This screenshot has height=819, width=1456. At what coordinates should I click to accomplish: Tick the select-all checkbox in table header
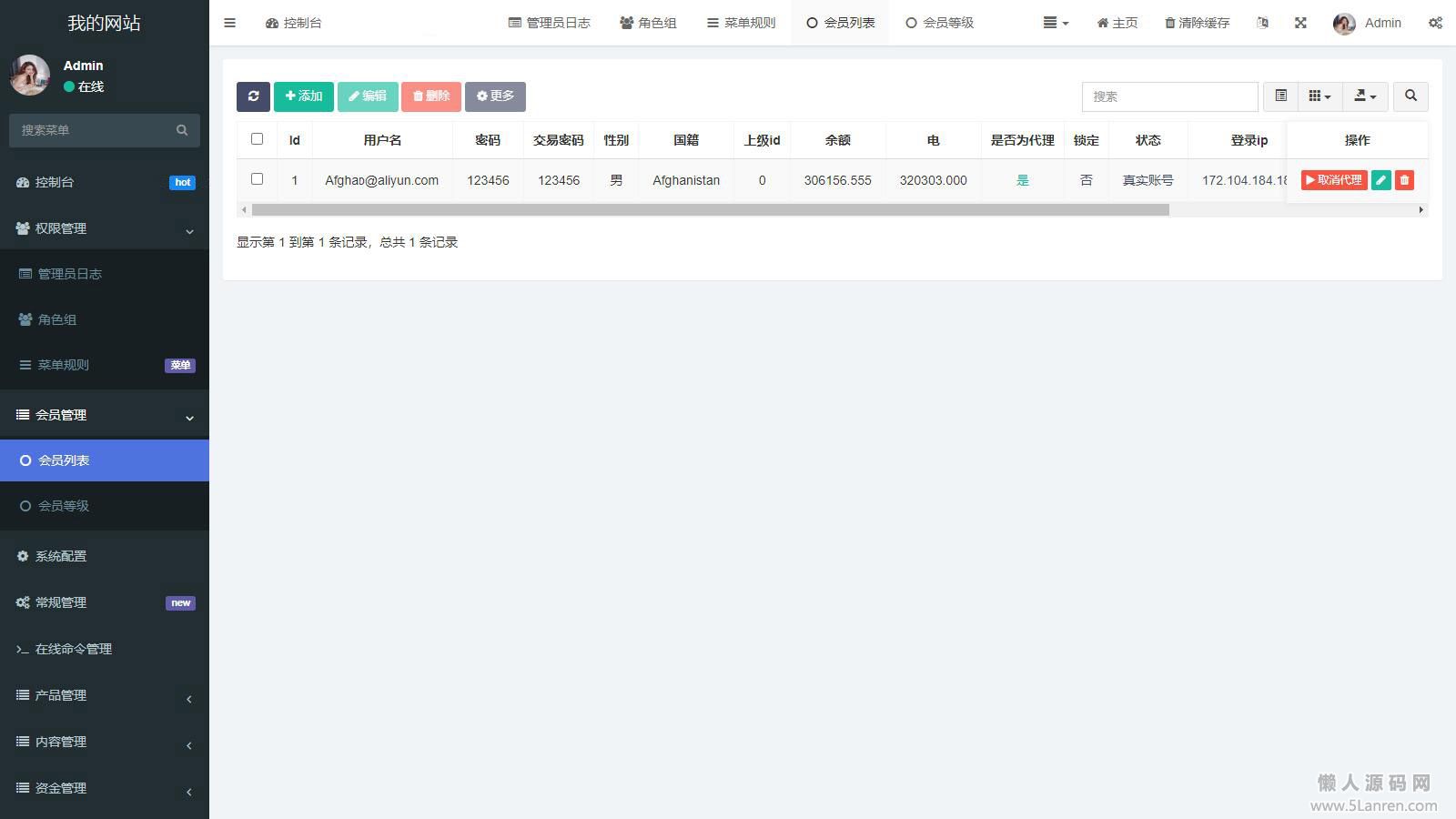click(257, 139)
